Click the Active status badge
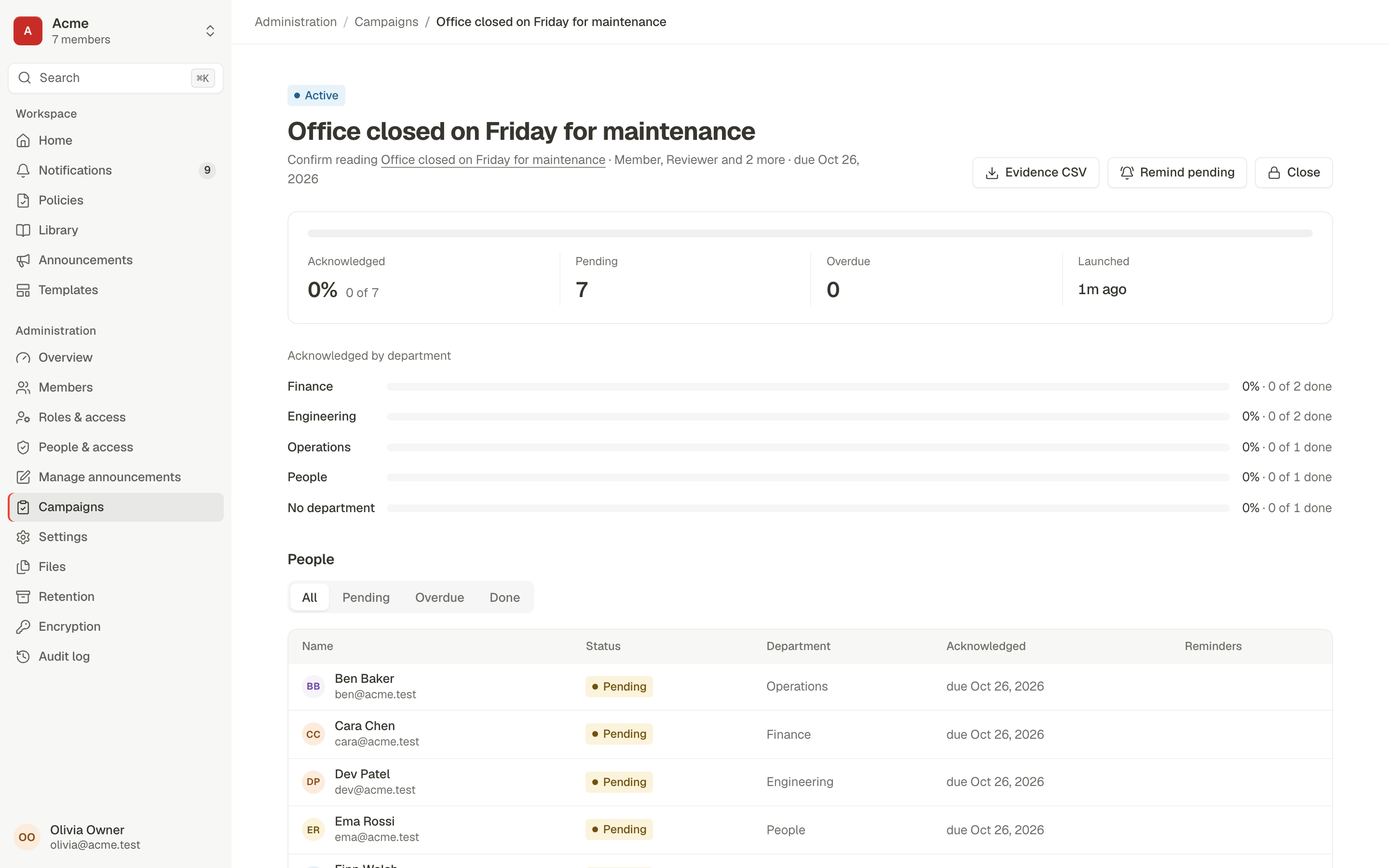The image size is (1389, 868). pos(316,95)
